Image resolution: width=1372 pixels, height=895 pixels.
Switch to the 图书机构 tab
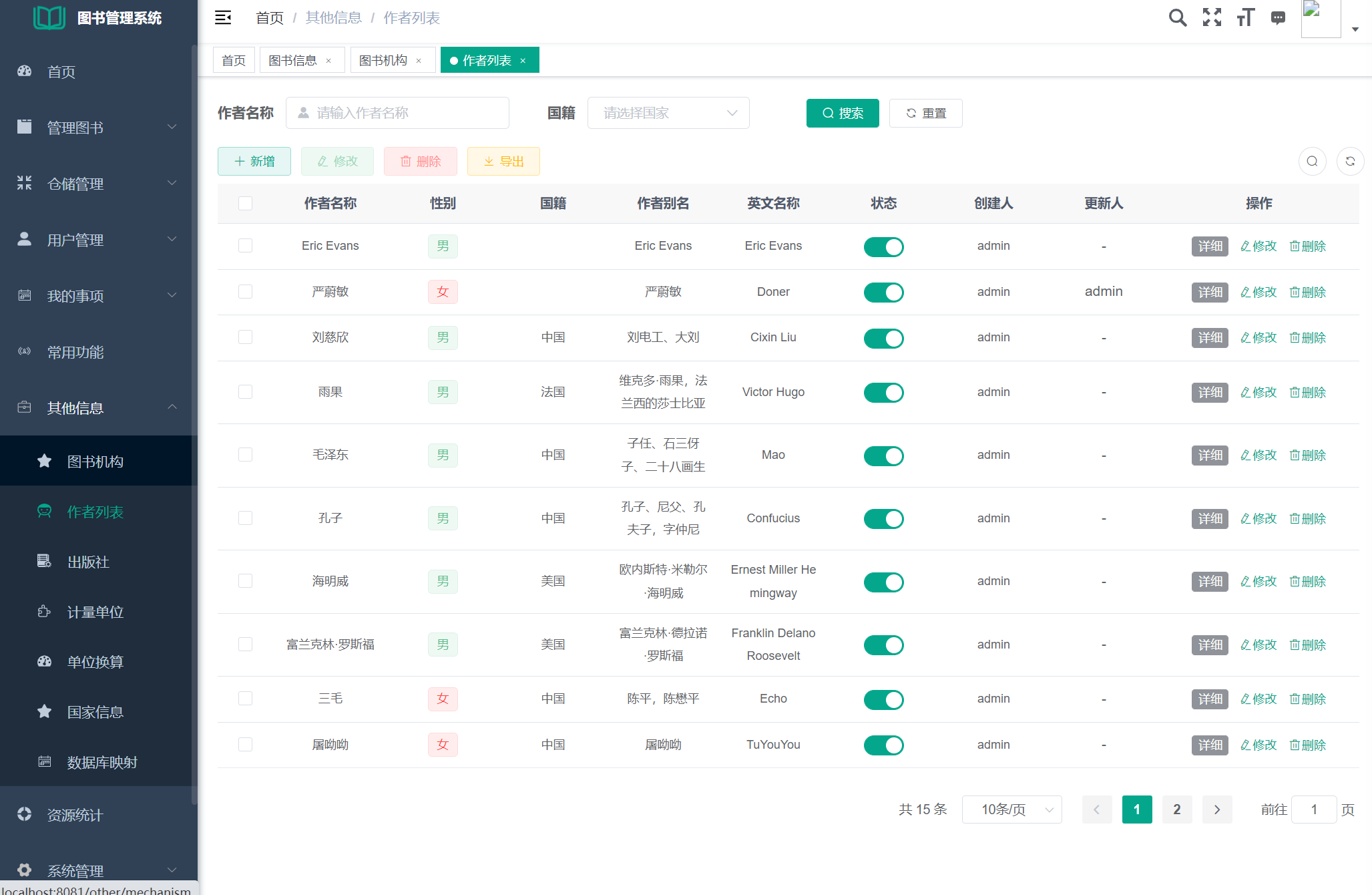(383, 60)
